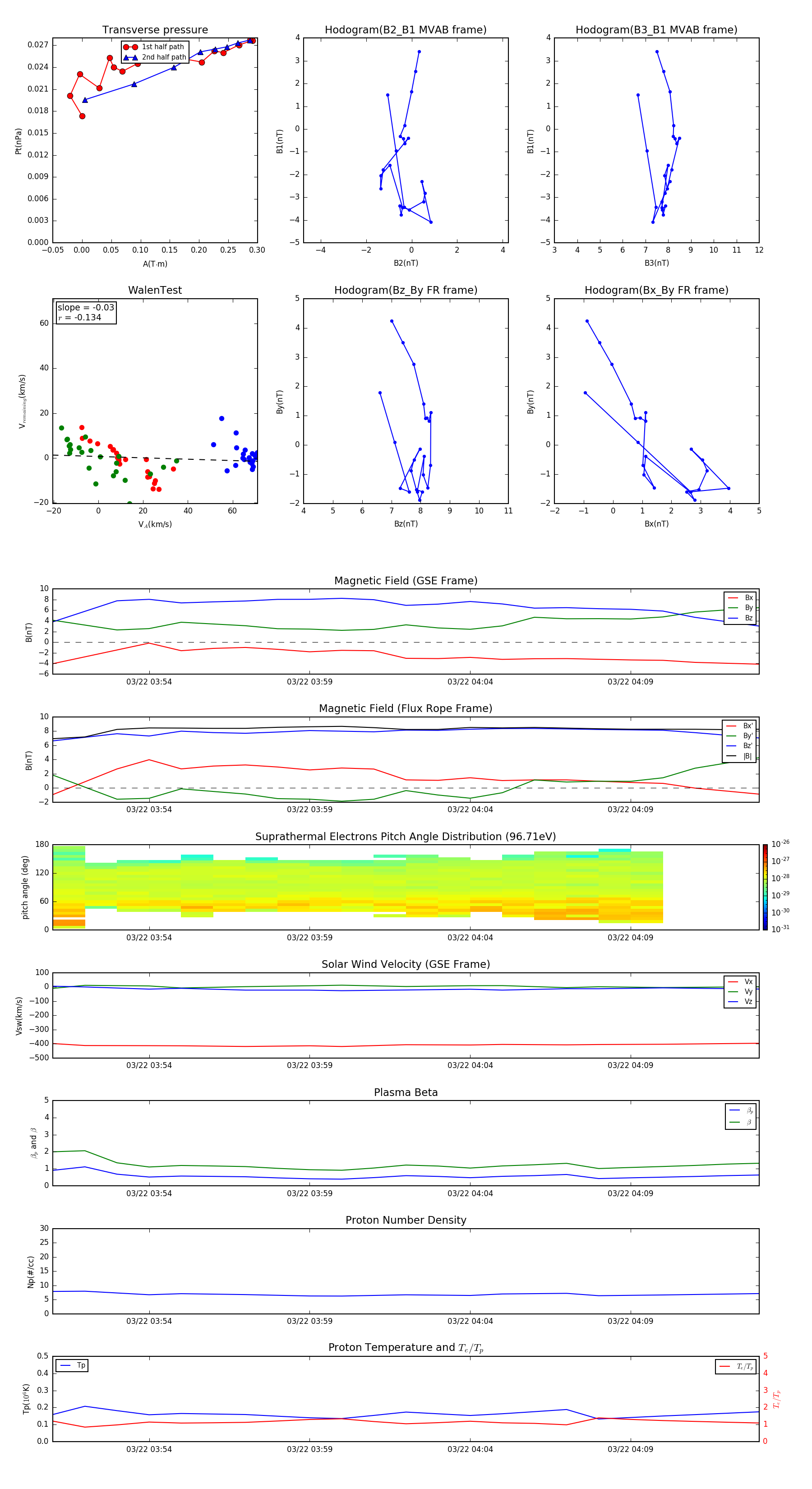Click the 'Magnetic Field (GSE Frame)' title
This screenshot has width=812, height=1489.
coord(406,581)
